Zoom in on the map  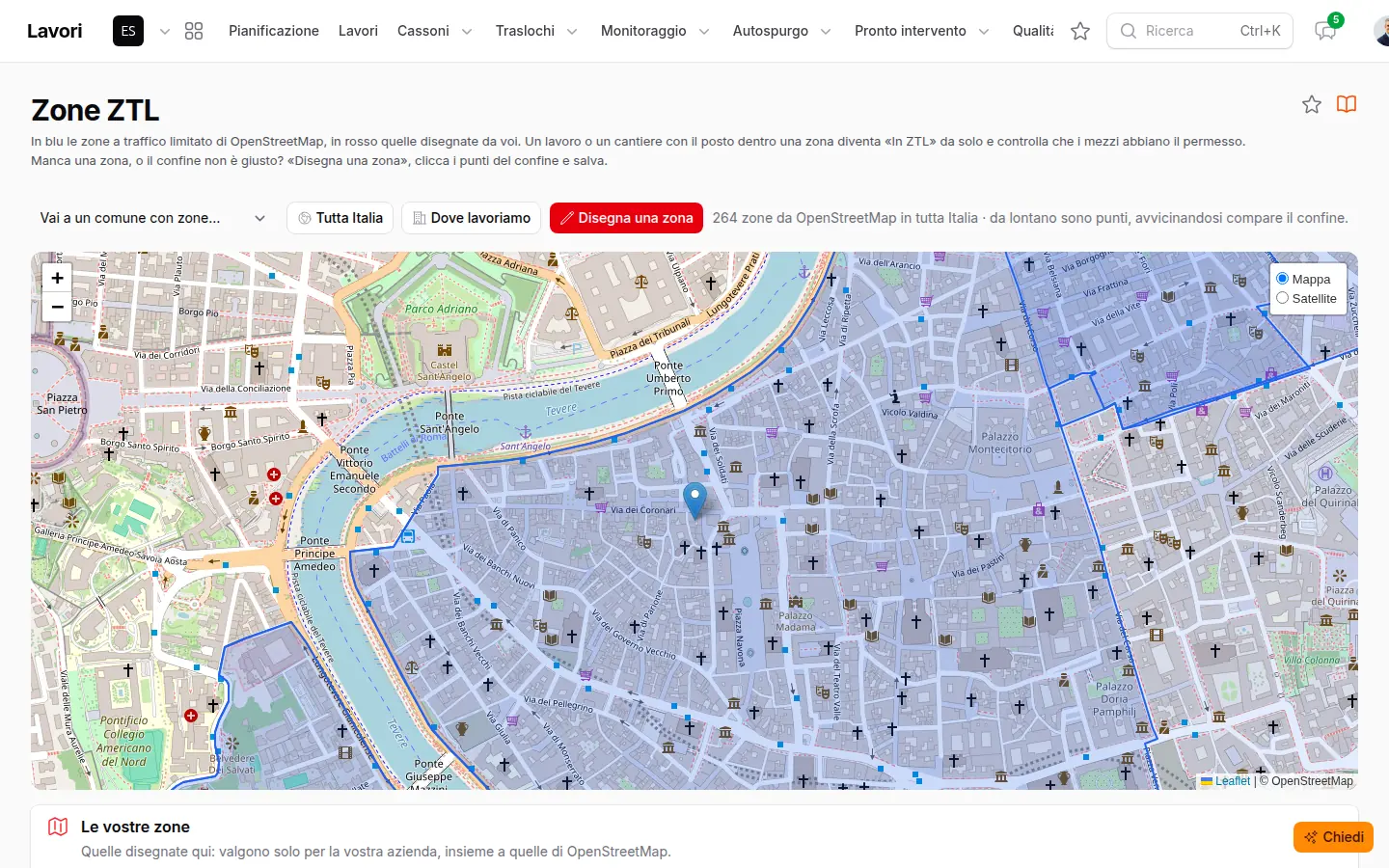coord(58,278)
